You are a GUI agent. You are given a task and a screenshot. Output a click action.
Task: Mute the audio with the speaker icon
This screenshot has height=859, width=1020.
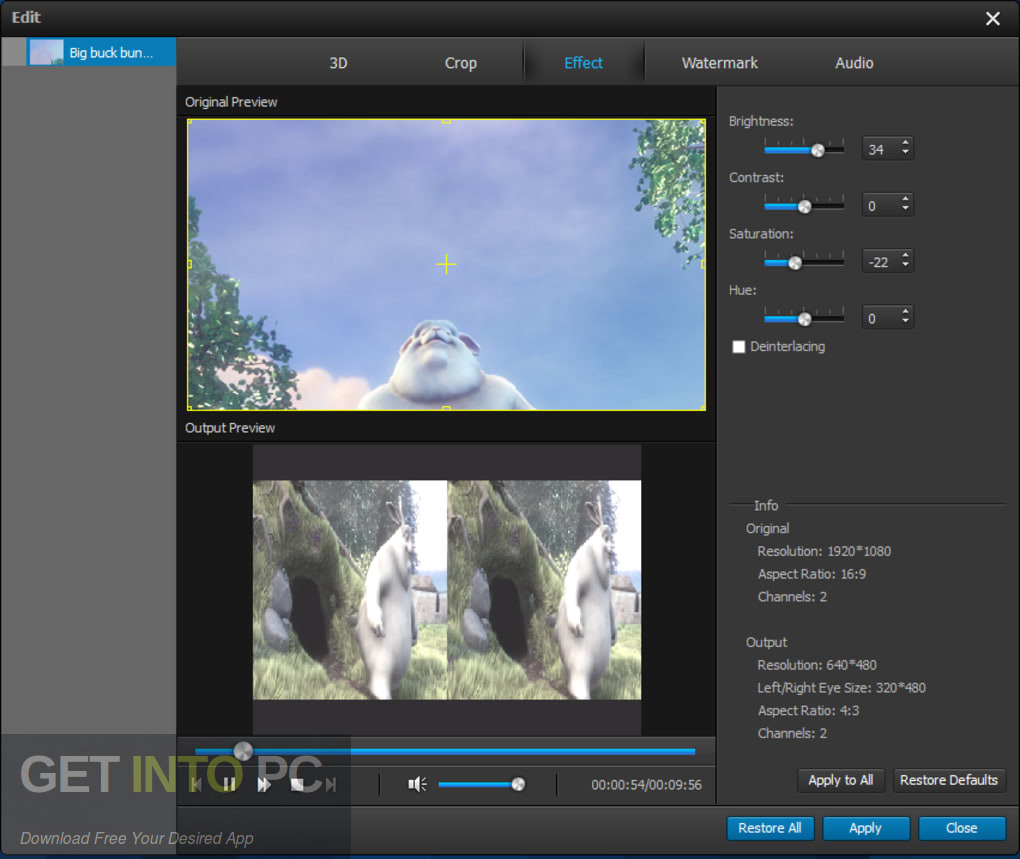point(417,784)
